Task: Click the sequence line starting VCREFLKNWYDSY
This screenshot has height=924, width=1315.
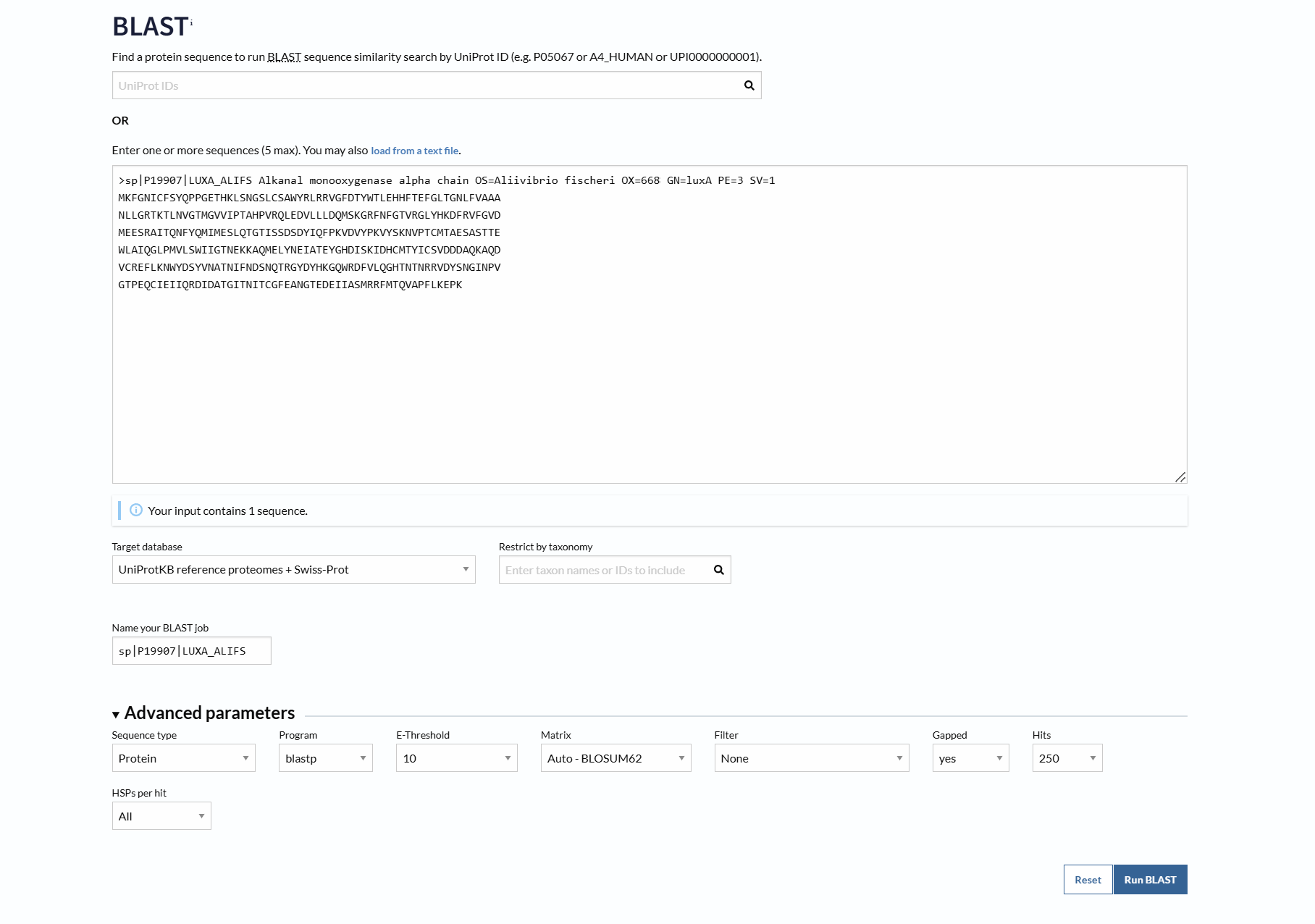Action: click(309, 267)
